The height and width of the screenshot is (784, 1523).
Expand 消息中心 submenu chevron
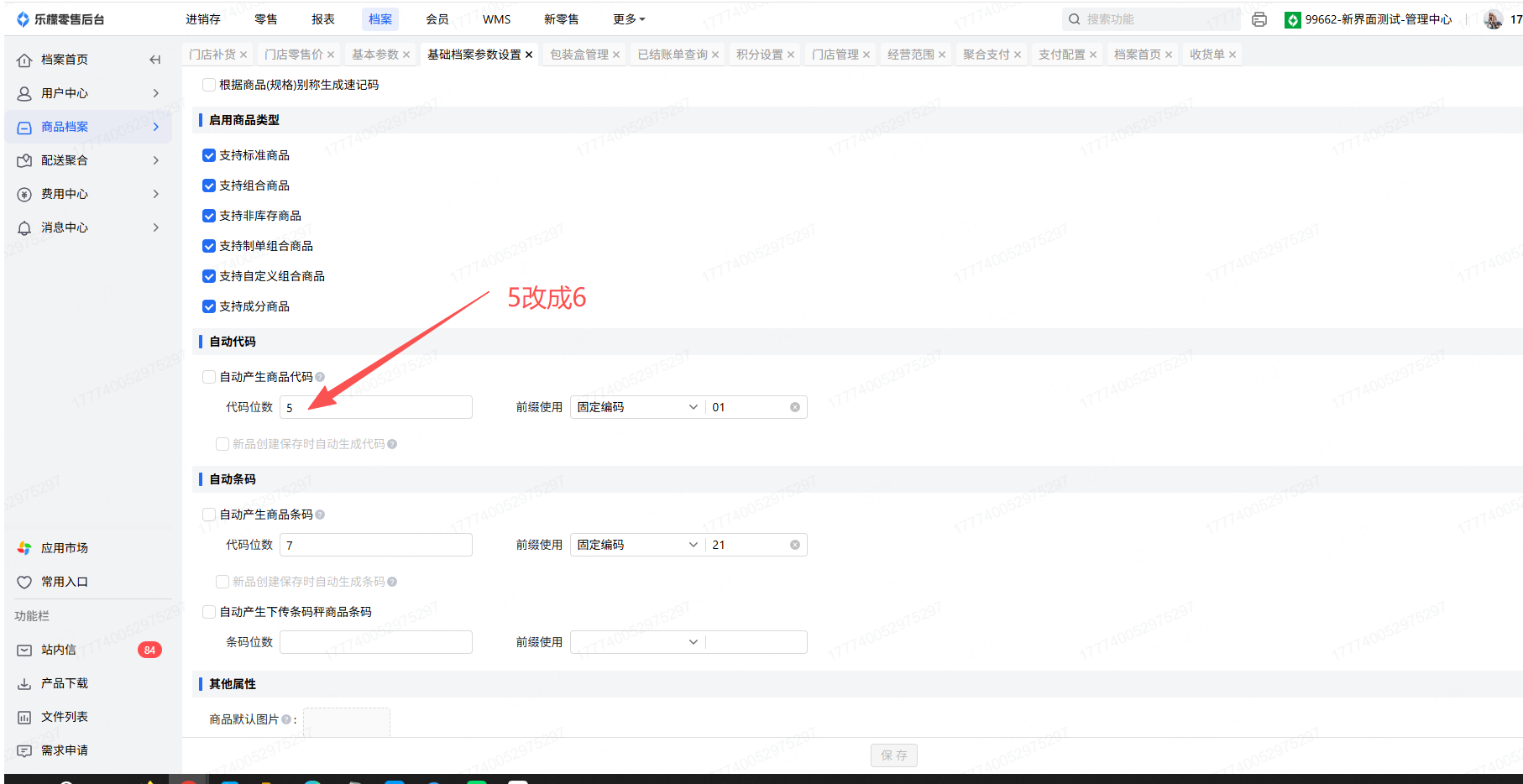(x=156, y=227)
